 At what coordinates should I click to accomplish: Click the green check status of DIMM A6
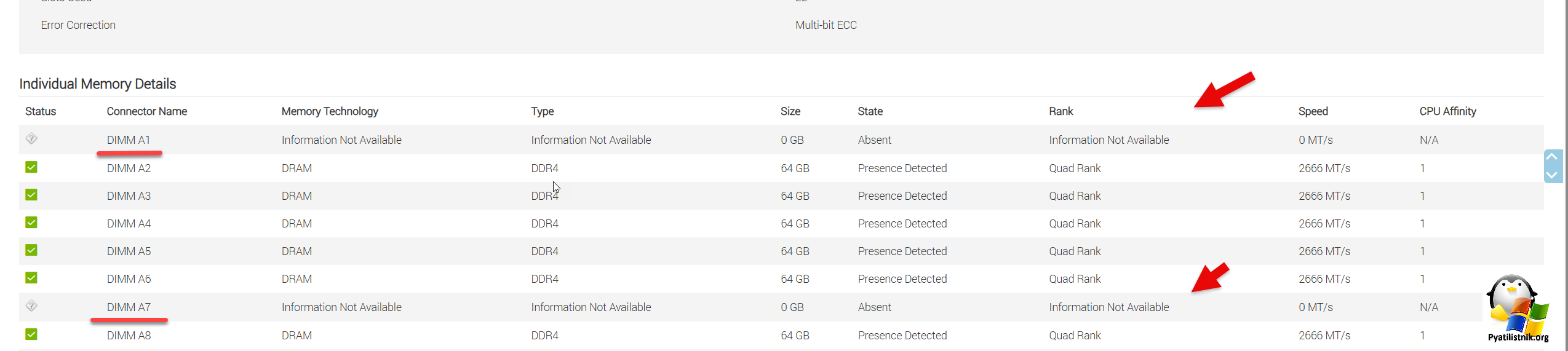(x=31, y=278)
